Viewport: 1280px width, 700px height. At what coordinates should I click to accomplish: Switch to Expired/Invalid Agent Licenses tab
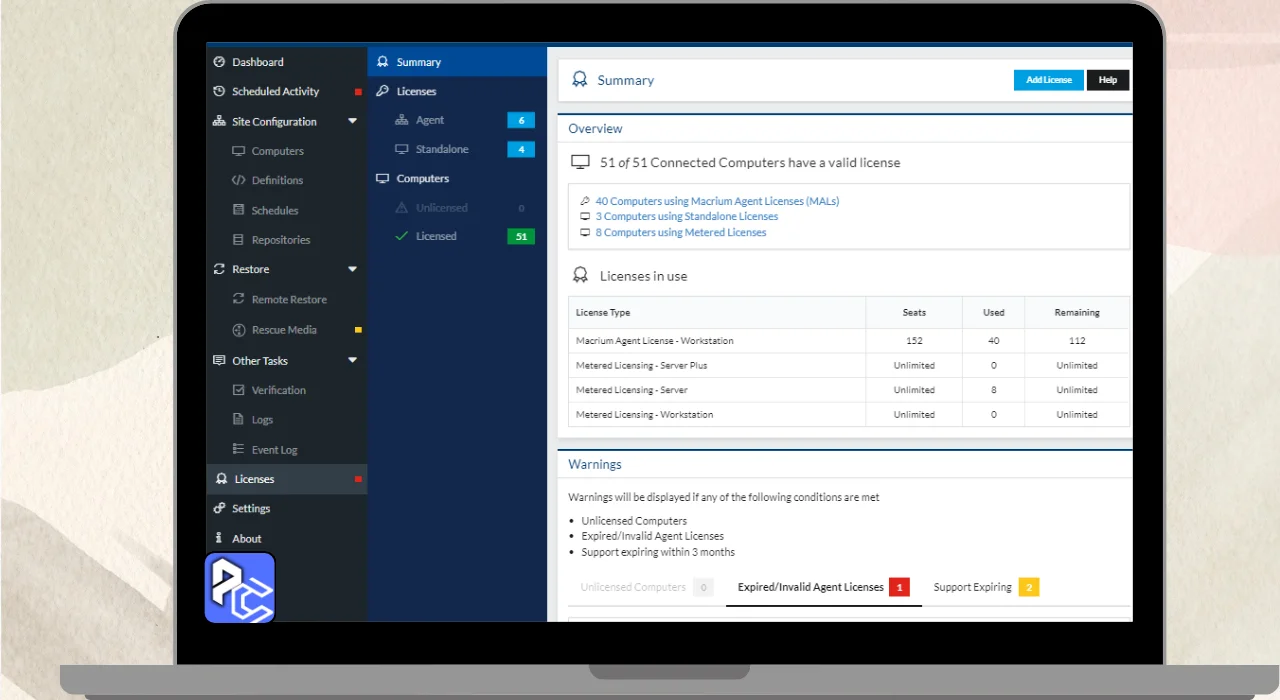click(x=811, y=587)
